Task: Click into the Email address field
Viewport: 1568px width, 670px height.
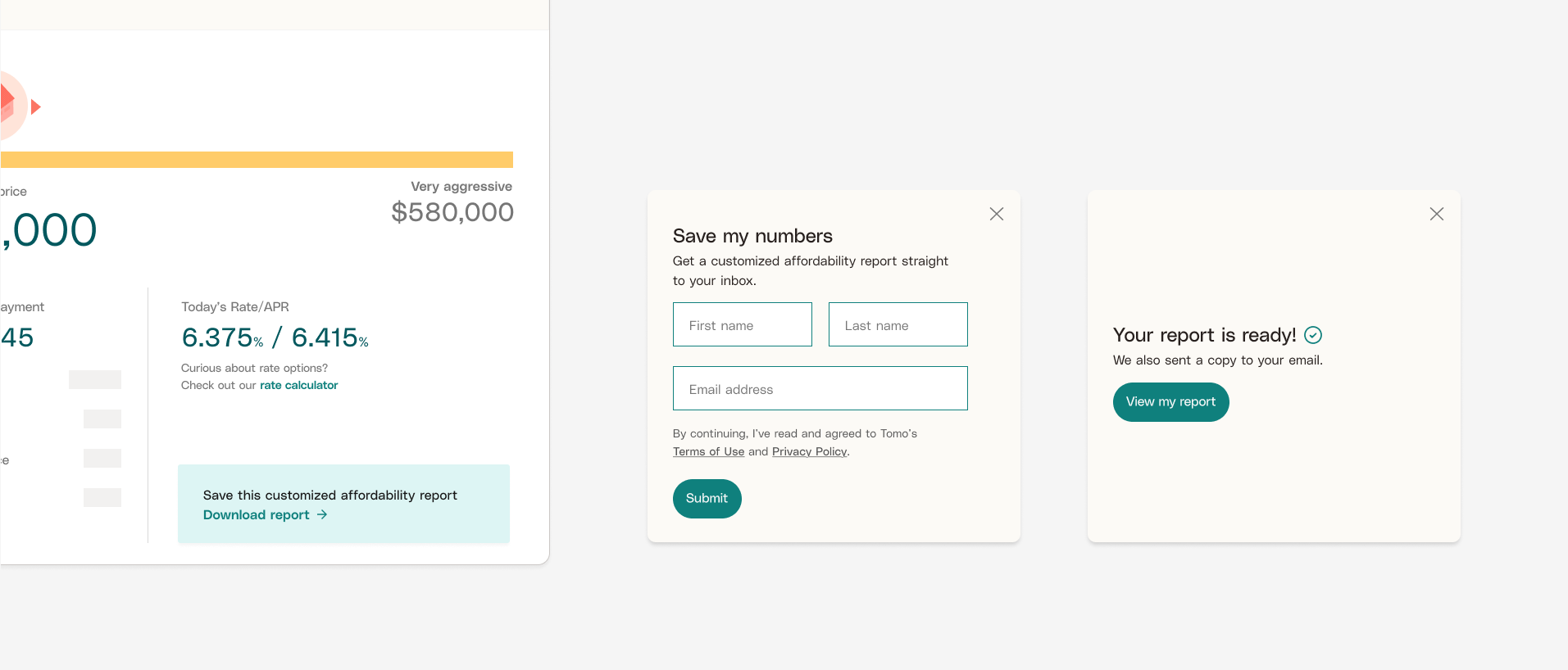Action: [x=820, y=388]
